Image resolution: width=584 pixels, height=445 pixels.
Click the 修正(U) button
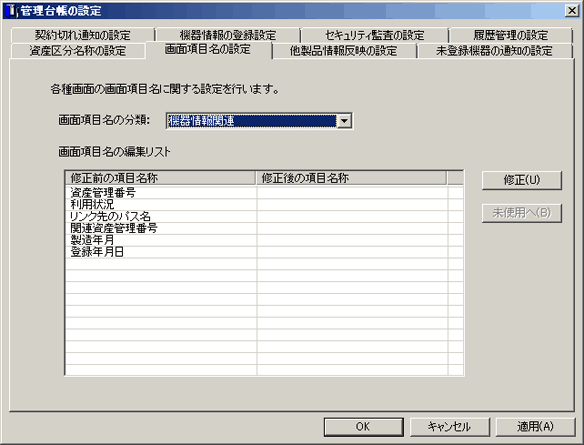click(521, 180)
